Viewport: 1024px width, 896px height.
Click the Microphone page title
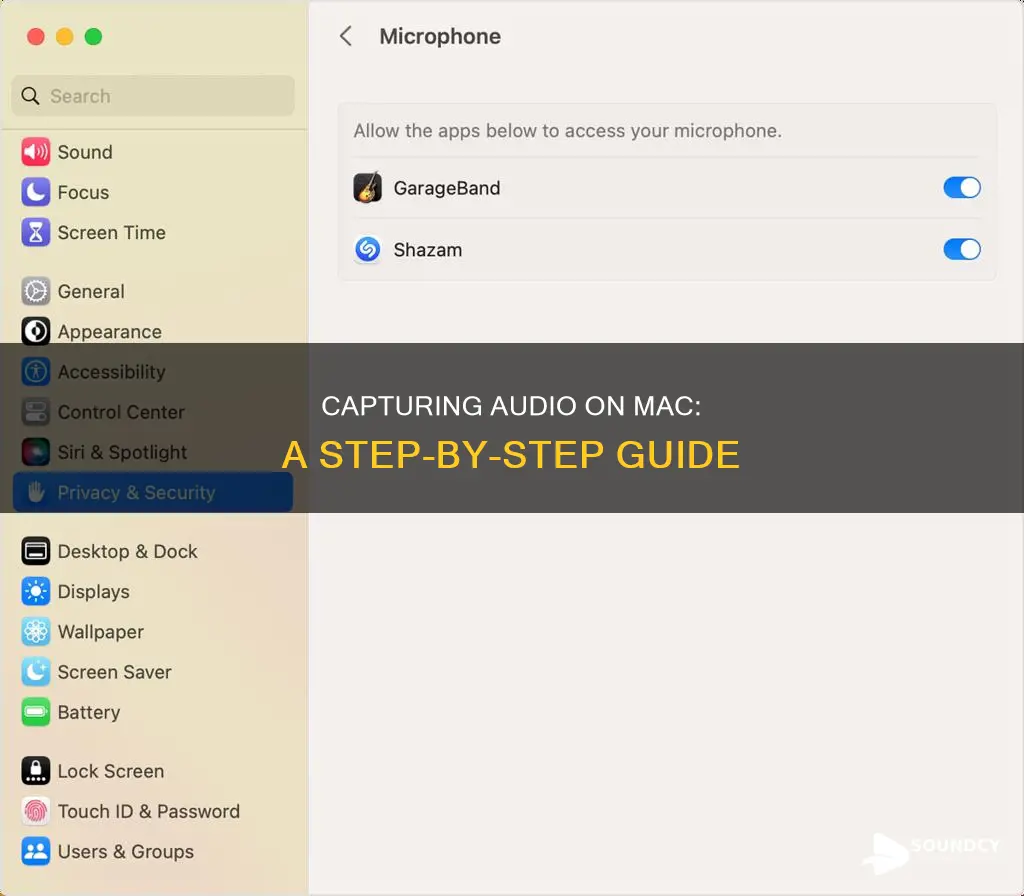(x=440, y=37)
